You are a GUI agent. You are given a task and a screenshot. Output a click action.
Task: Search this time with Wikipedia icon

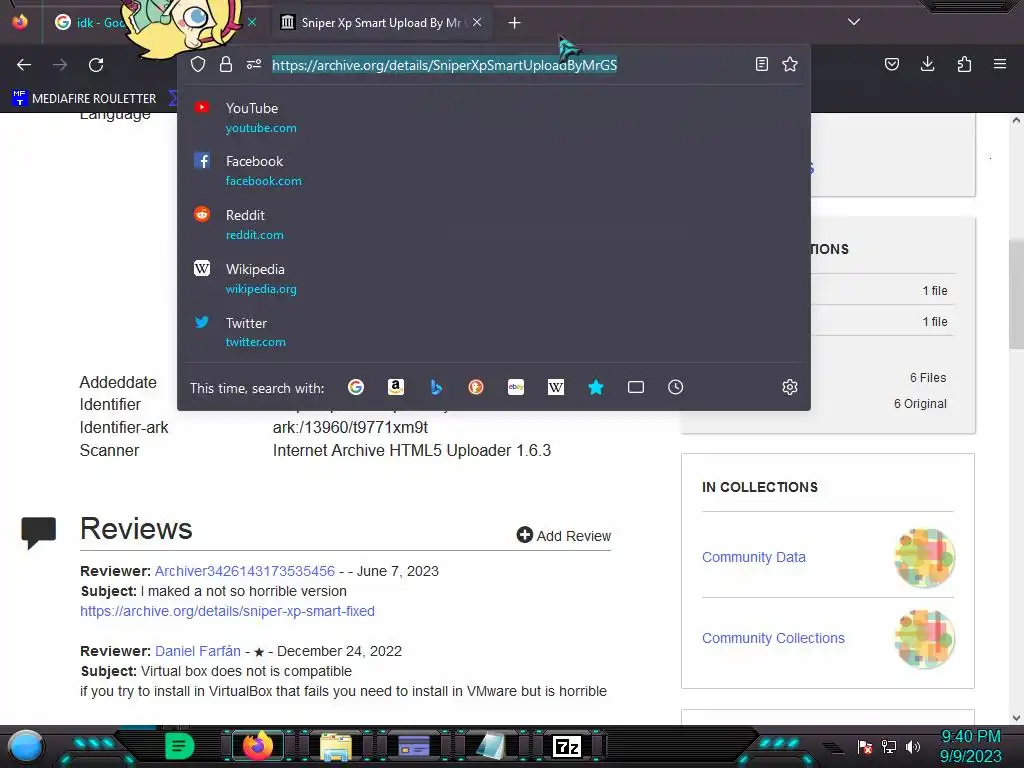[x=556, y=387]
